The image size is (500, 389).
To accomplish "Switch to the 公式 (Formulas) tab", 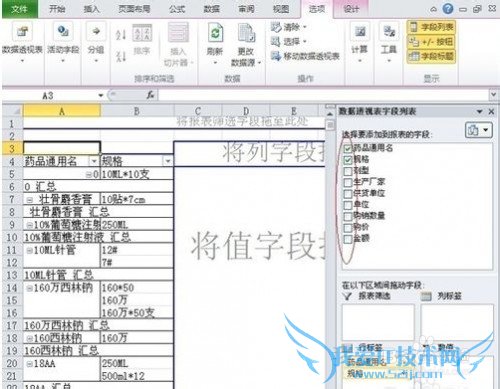I will [x=177, y=9].
